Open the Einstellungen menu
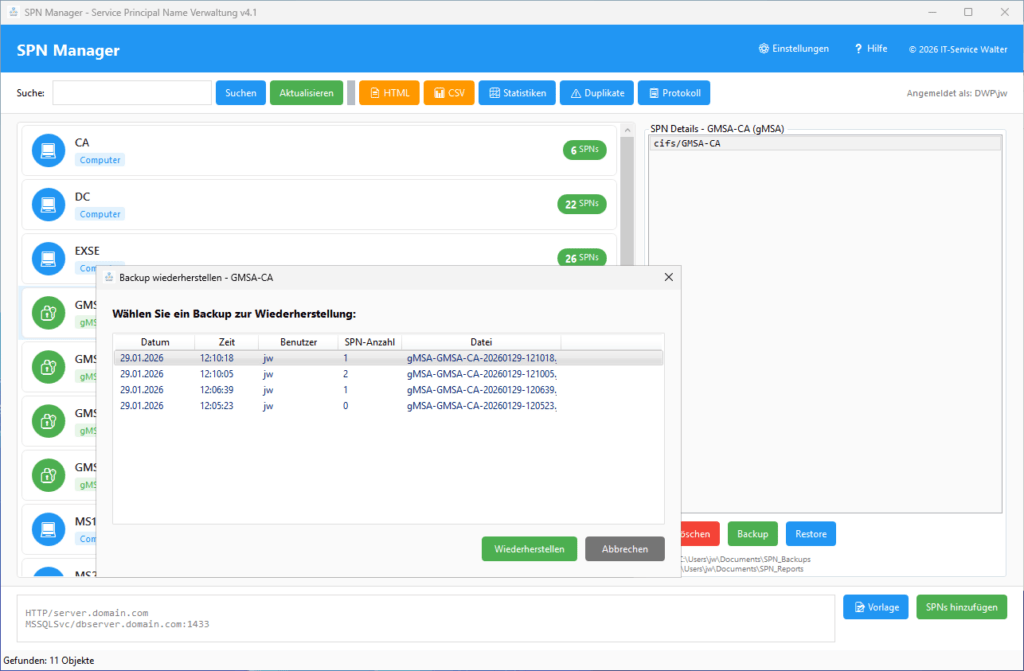This screenshot has width=1024, height=671. click(x=793, y=47)
